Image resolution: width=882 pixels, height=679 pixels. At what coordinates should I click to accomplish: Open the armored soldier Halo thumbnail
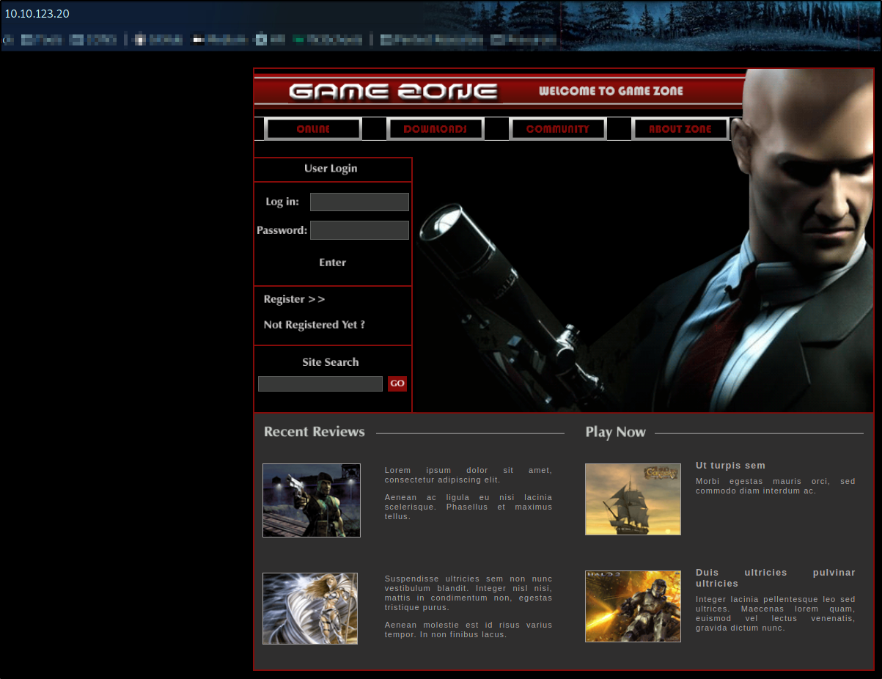[x=633, y=606]
